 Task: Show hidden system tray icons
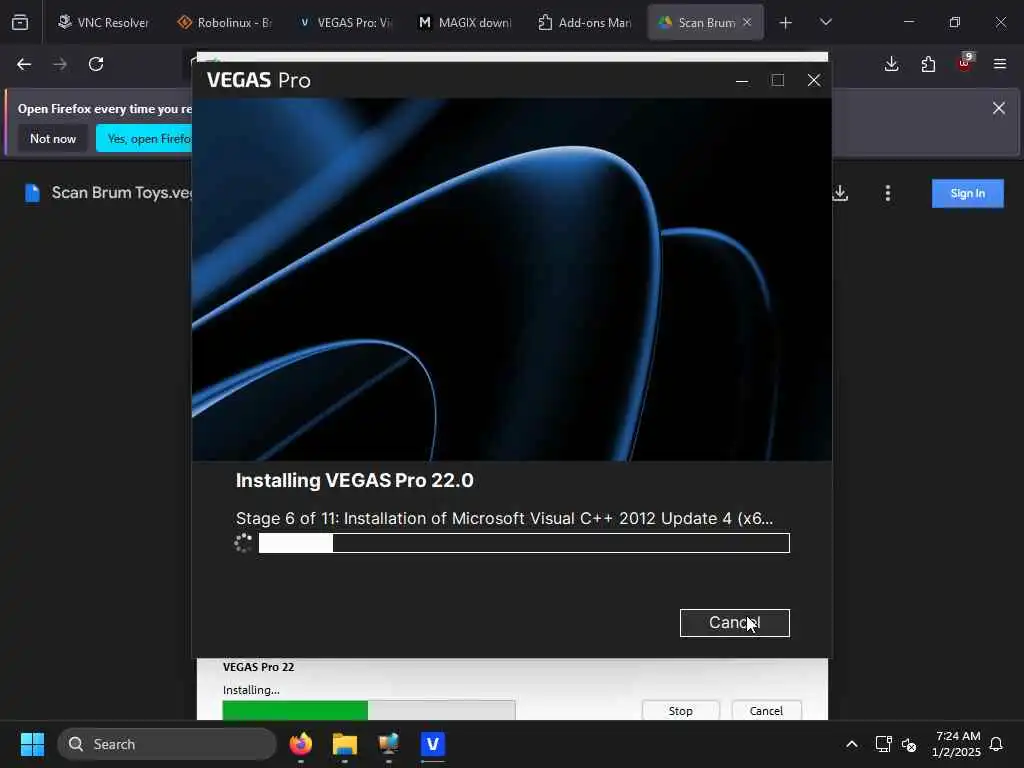852,744
